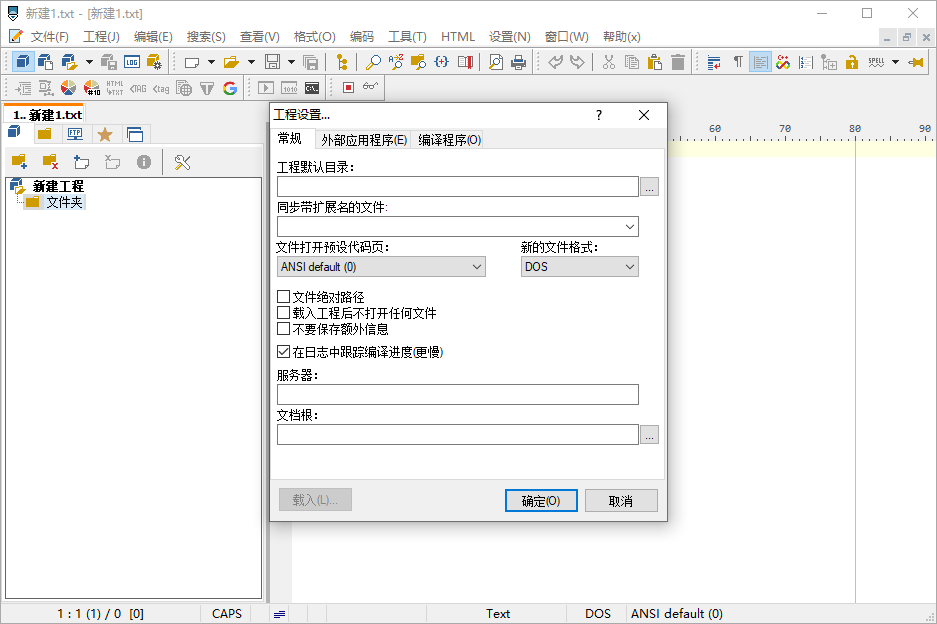The height and width of the screenshot is (624, 937).
Task: Click inside the 服务器 input field
Action: [450, 394]
